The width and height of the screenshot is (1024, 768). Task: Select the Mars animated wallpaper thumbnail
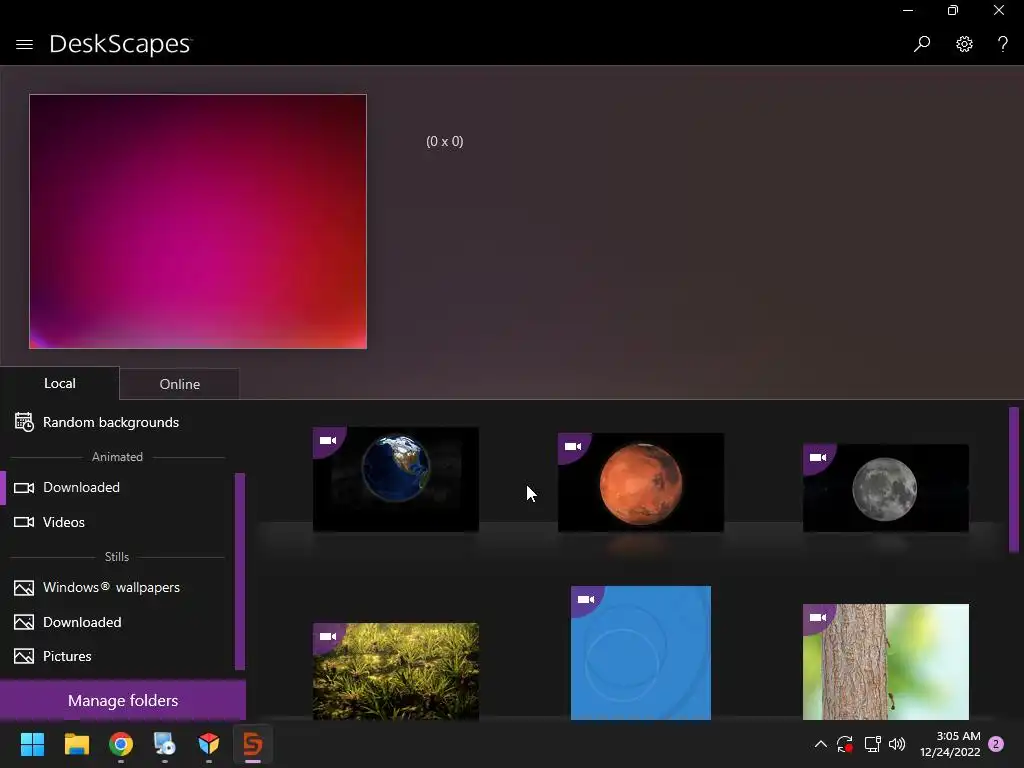[641, 482]
